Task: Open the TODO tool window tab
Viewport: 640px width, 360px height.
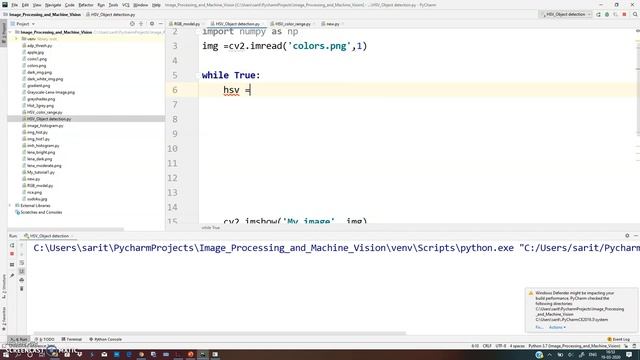Action: pos(45,339)
